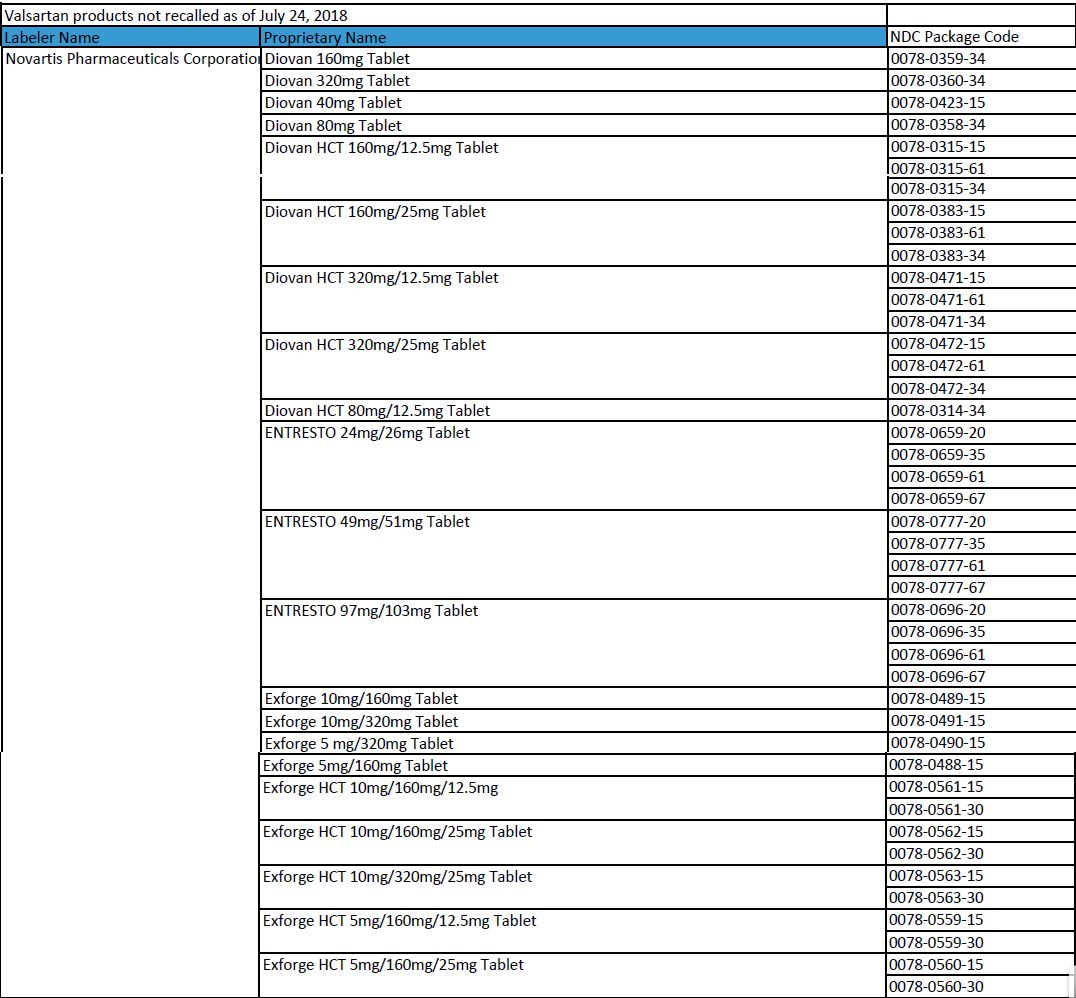Select the 'Diovan HCT 160mg/12.5mg Tablet' cell

point(574,168)
